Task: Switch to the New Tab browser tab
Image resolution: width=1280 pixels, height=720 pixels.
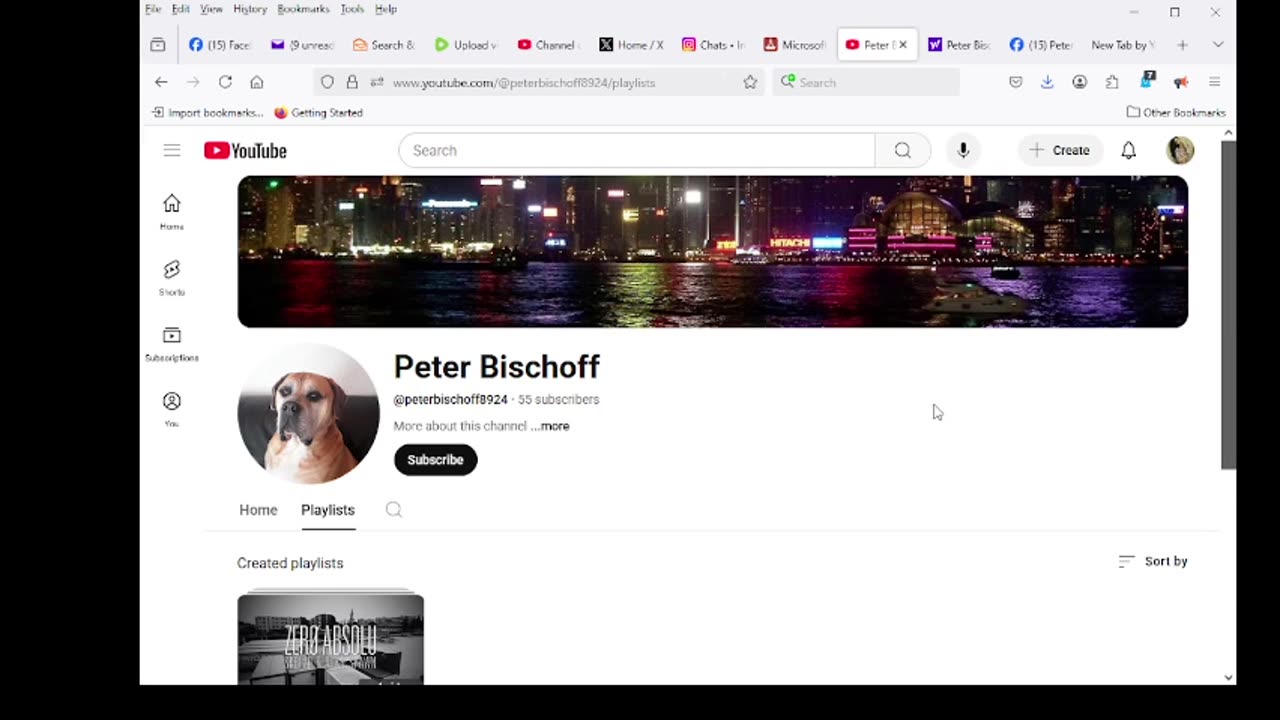Action: tap(1122, 45)
